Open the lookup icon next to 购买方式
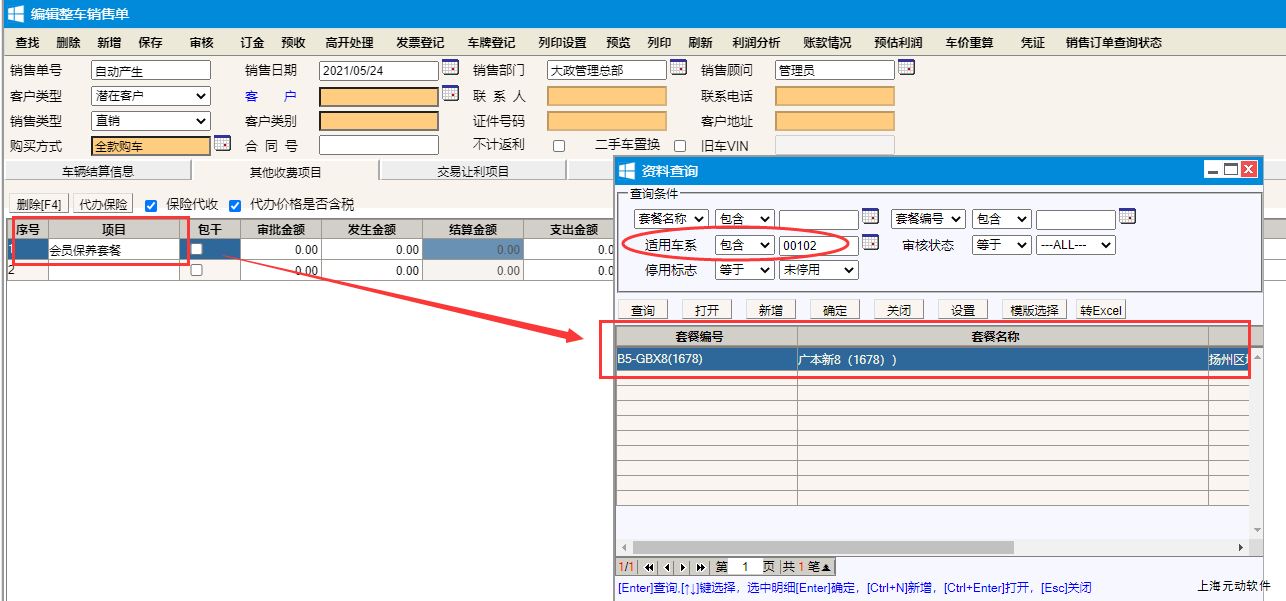The height and width of the screenshot is (601, 1286). pyautogui.click(x=222, y=144)
